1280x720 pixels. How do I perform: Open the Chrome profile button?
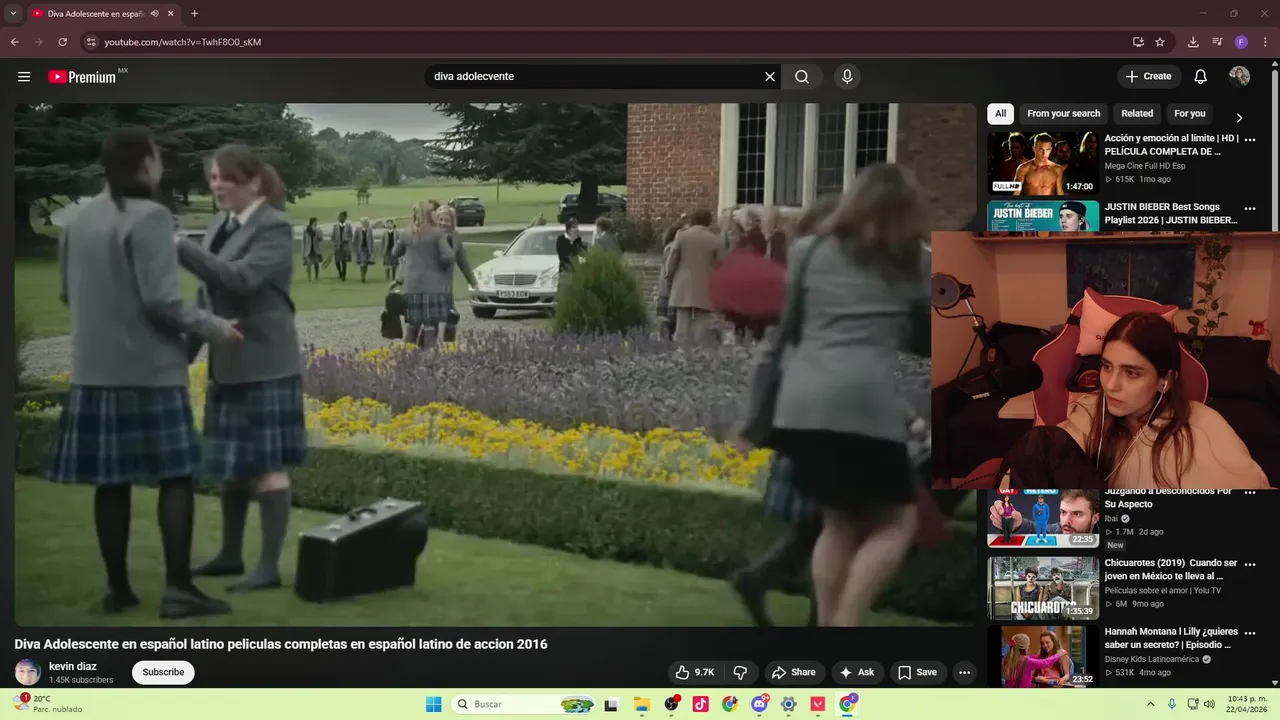click(x=1241, y=42)
